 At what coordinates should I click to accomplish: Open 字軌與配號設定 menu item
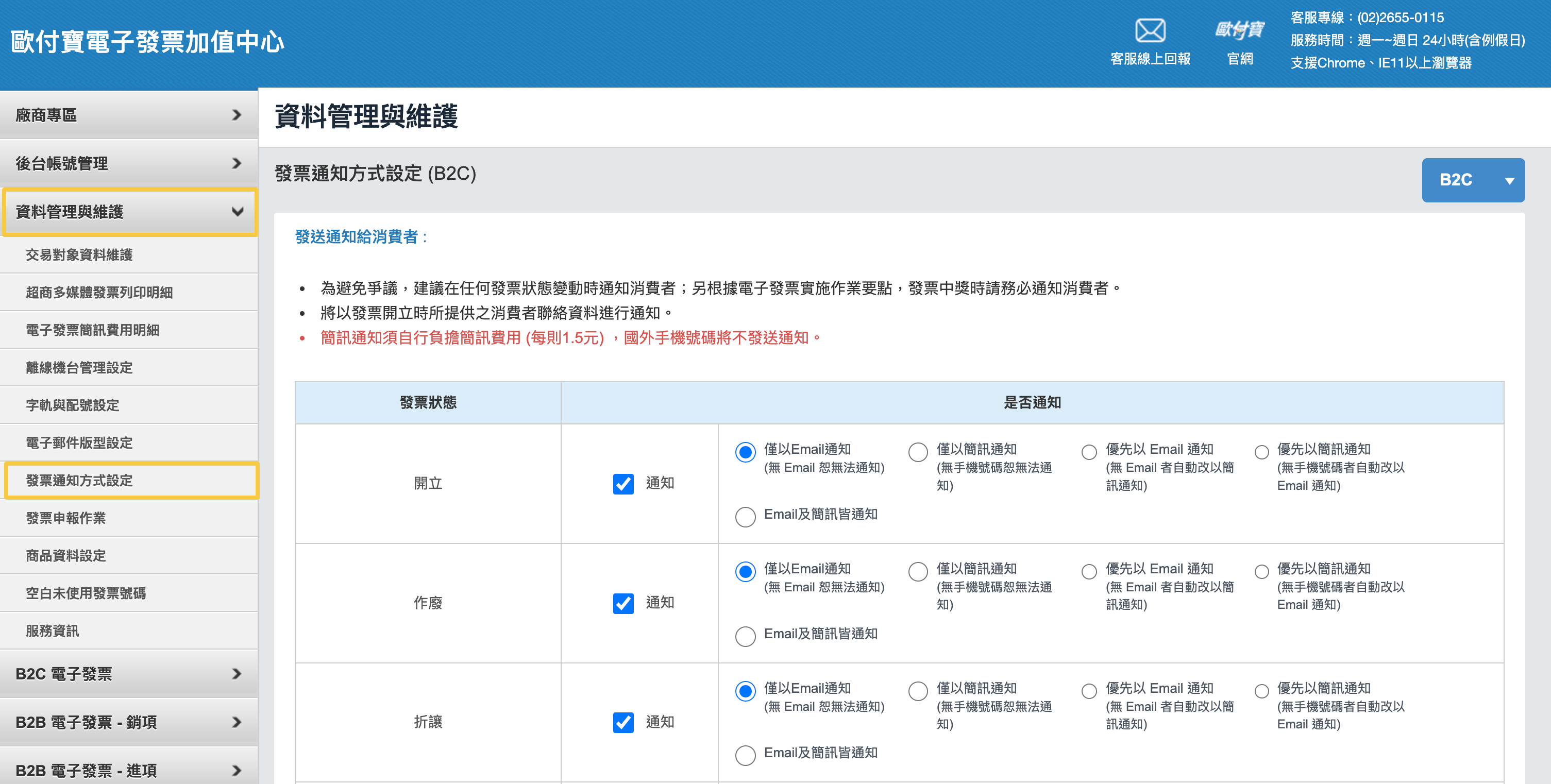72,405
